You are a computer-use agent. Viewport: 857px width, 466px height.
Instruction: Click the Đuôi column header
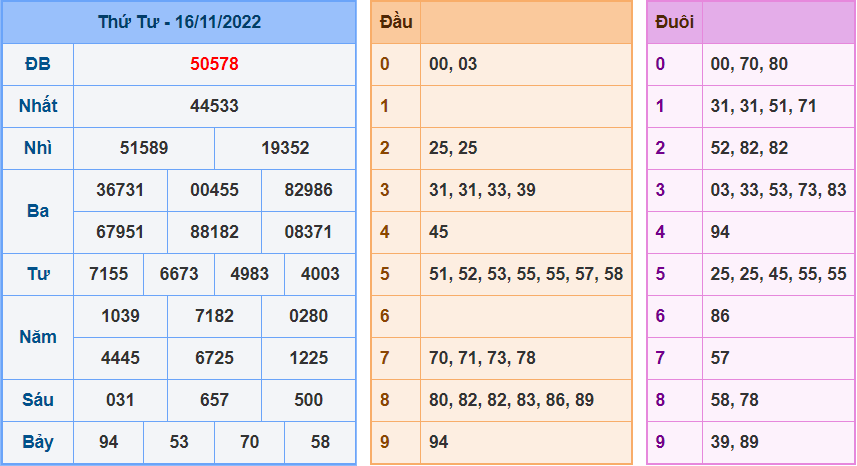coord(674,22)
